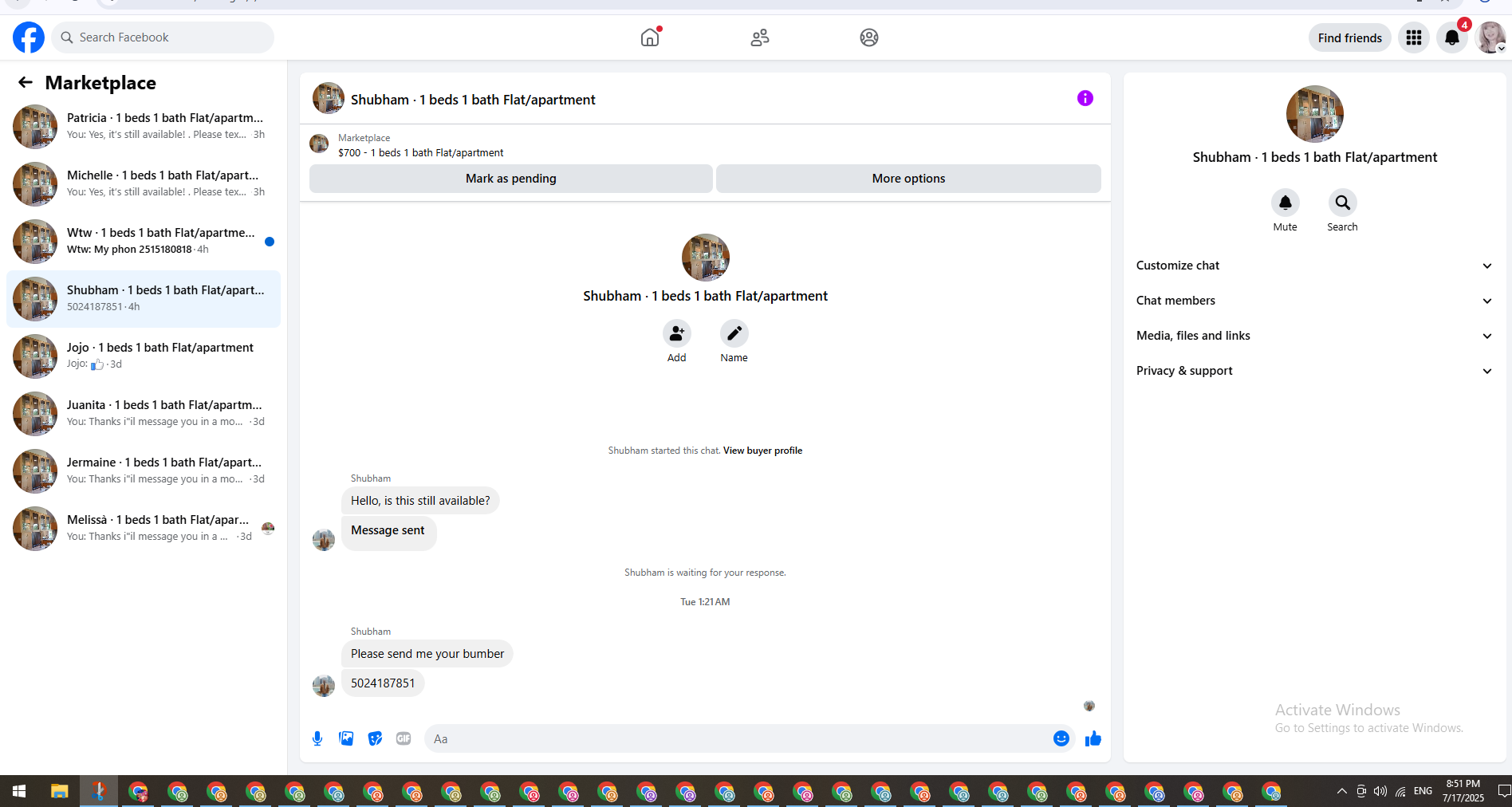
Task: Edit the chat name with the pencil icon
Action: 734,333
